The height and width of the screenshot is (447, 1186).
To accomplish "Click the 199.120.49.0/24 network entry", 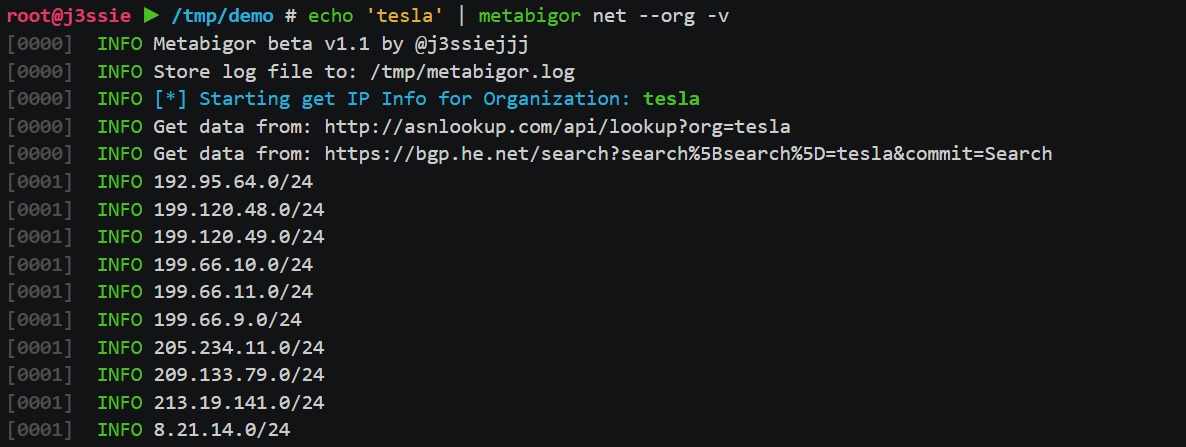I will [x=239, y=237].
